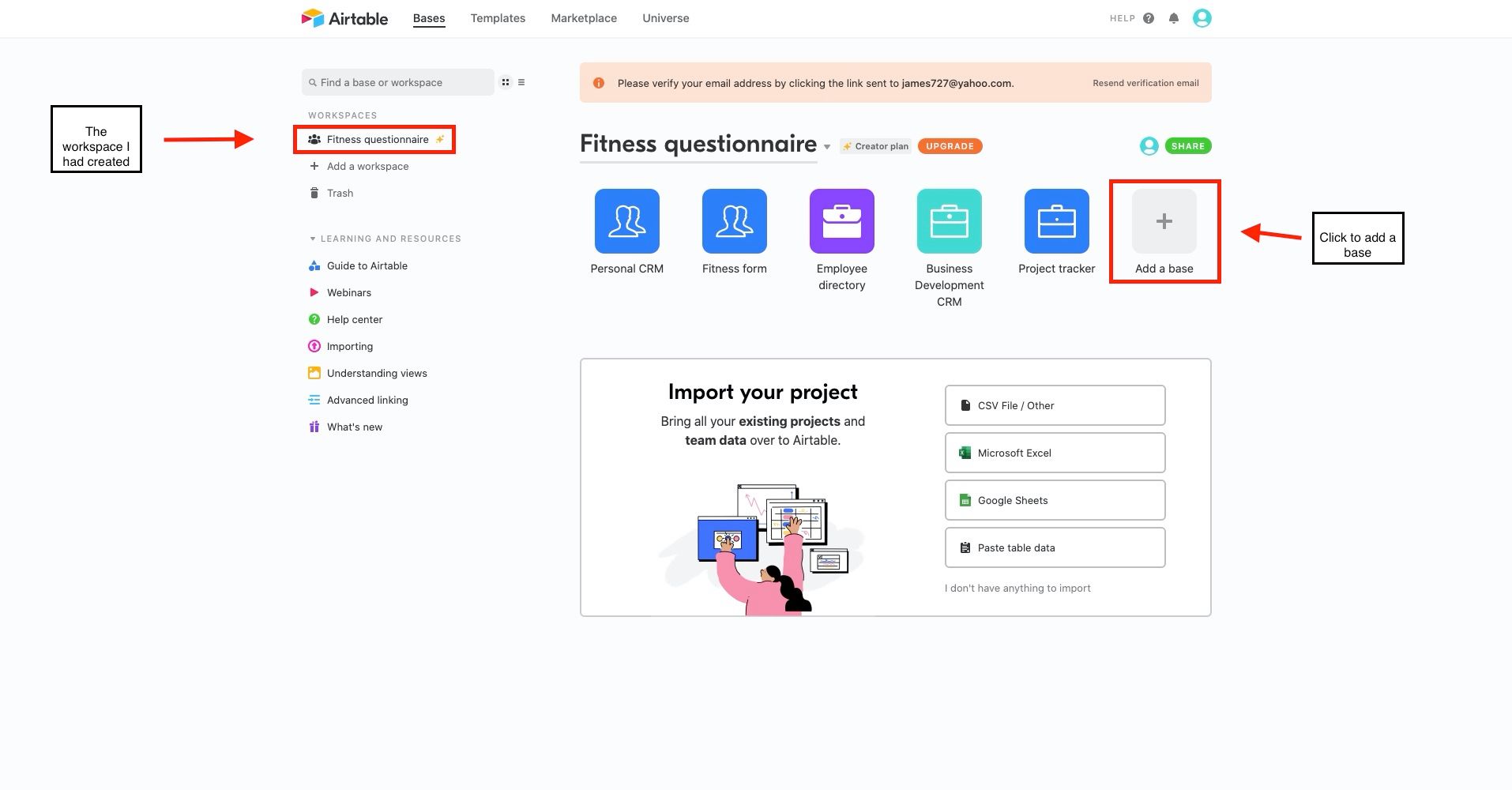Open the Advanced linking link
This screenshot has height=790, width=1512.
(x=367, y=400)
